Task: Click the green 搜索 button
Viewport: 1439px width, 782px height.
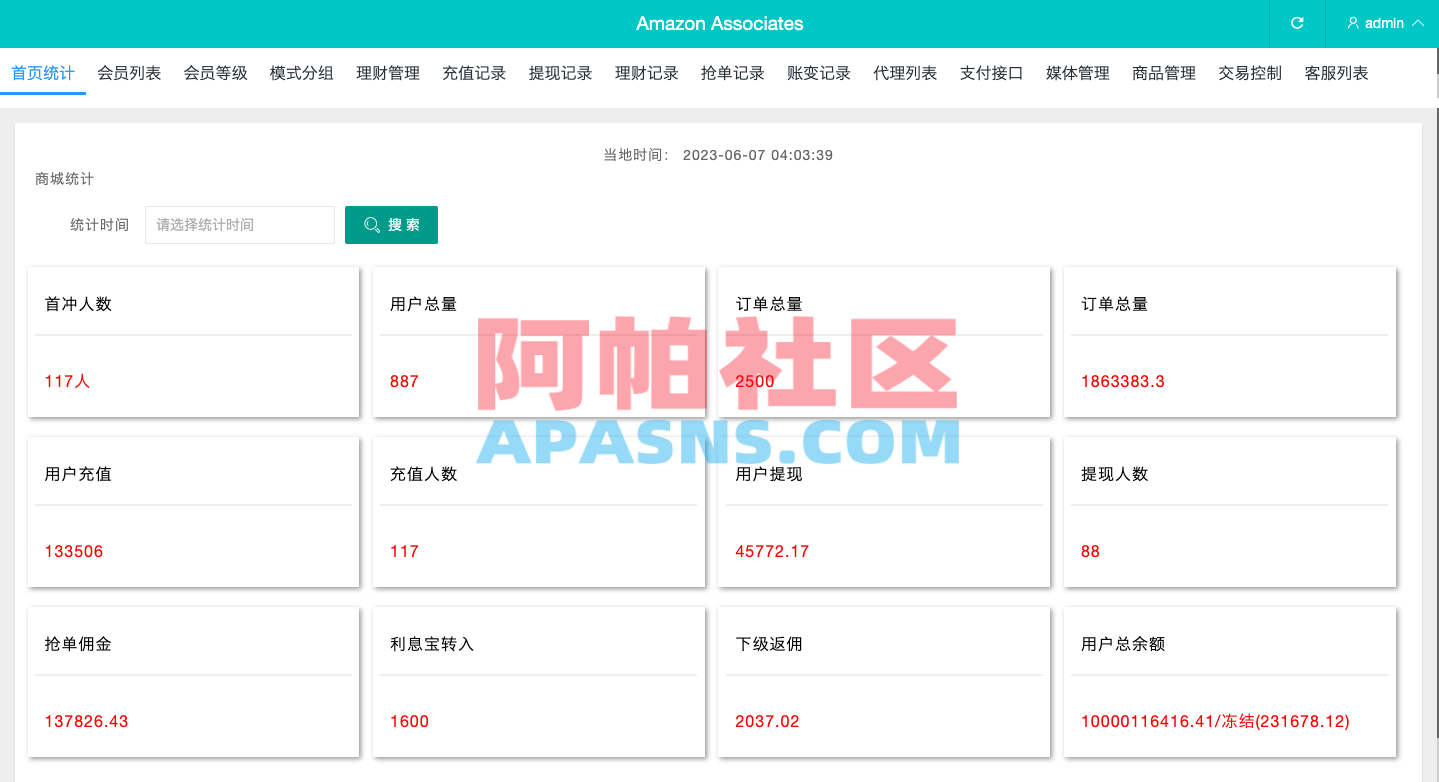Action: [x=391, y=225]
